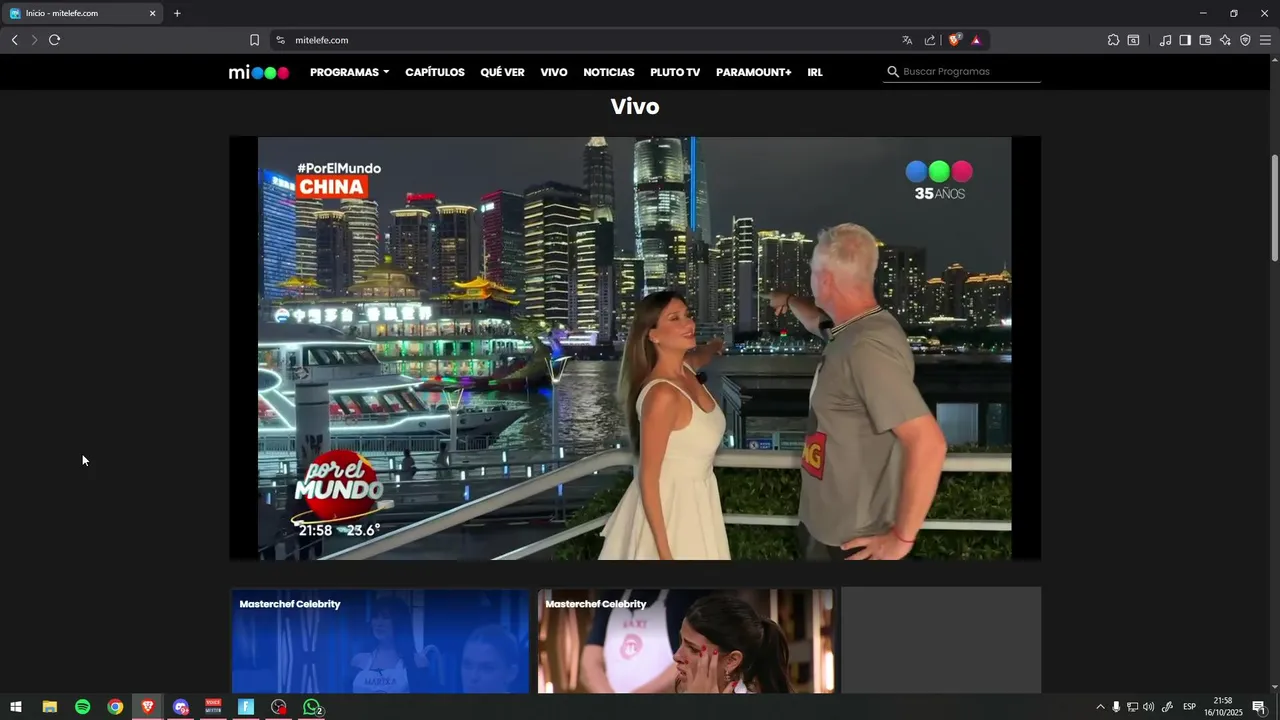Open the PLUTO TV link
The width and height of the screenshot is (1280, 720).
tap(675, 72)
